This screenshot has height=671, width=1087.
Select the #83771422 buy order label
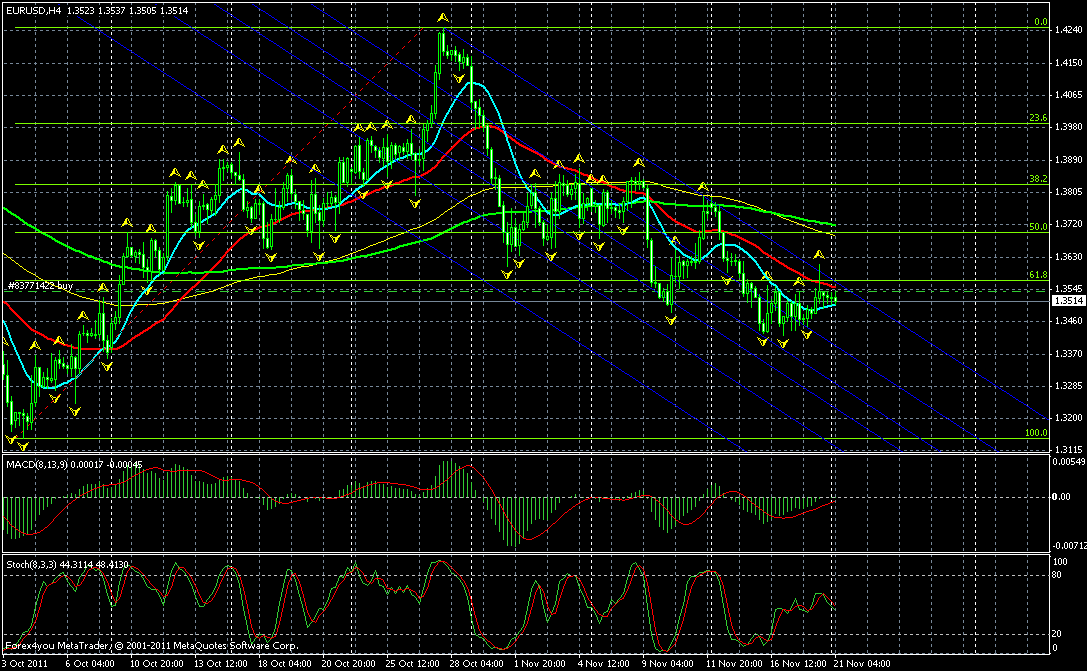click(x=40, y=286)
